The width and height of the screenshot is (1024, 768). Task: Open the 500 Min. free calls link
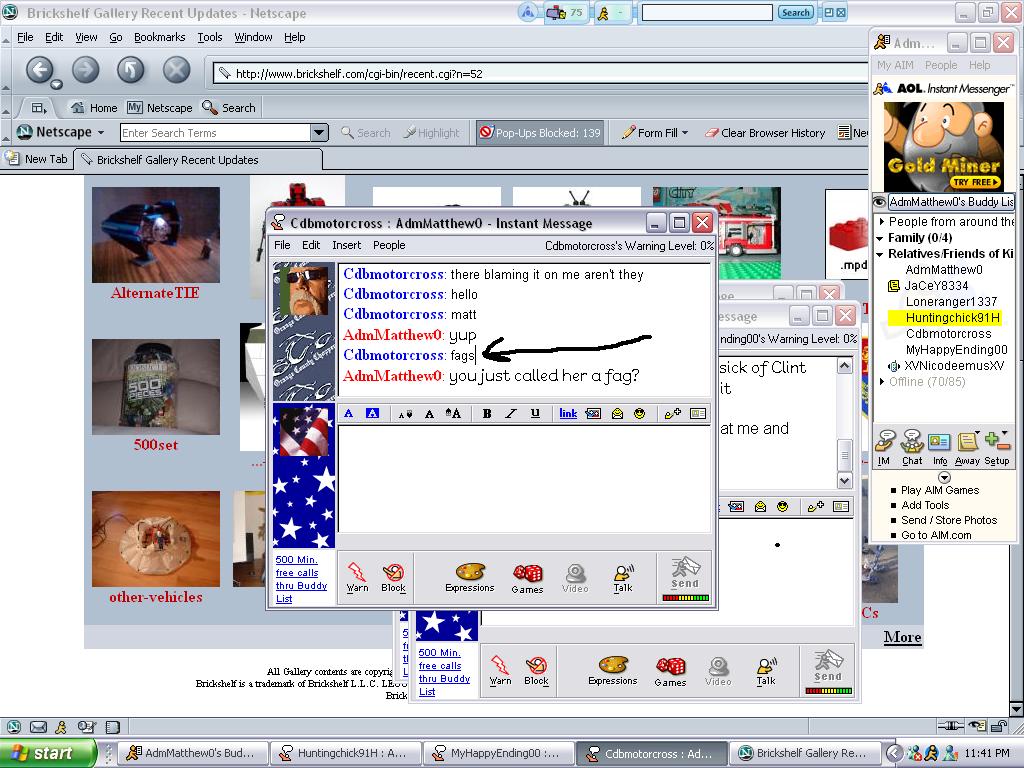300,579
